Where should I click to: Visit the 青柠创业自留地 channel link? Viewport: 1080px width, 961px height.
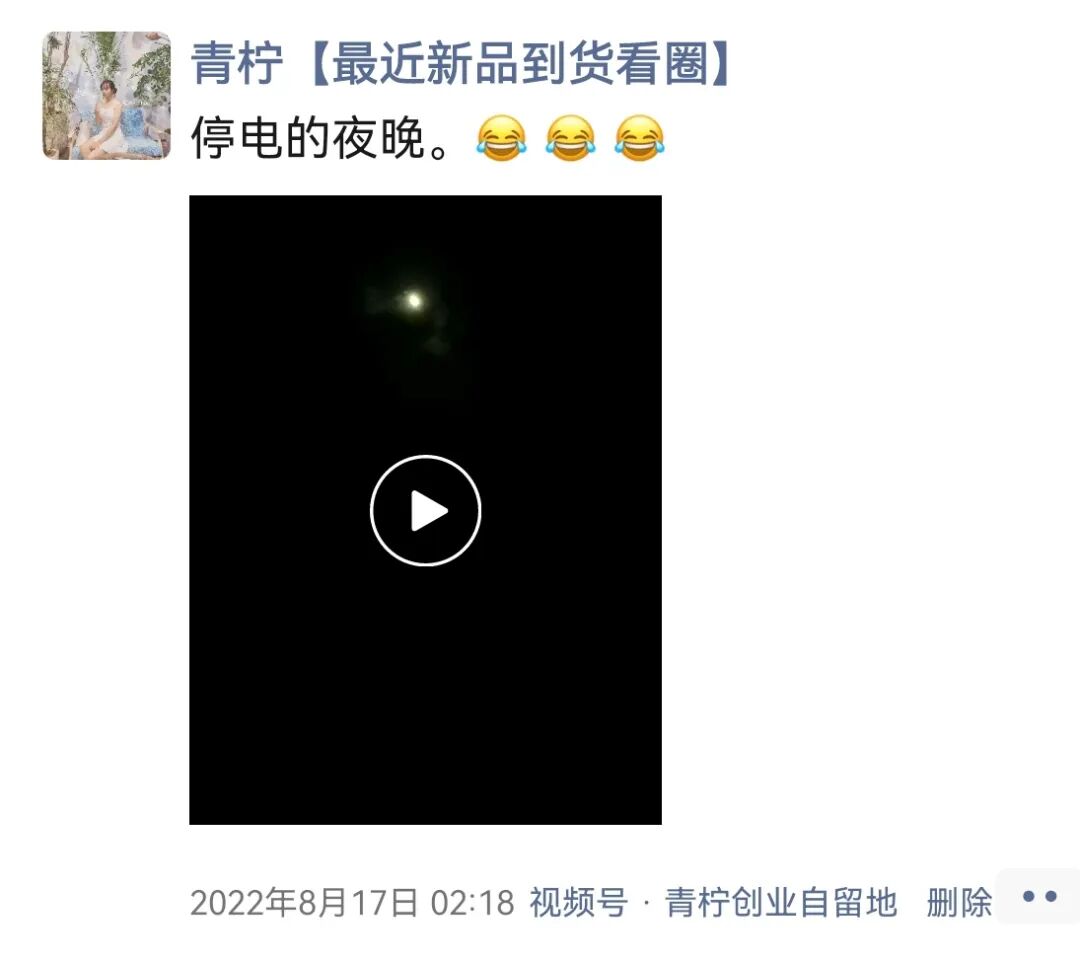(x=780, y=902)
